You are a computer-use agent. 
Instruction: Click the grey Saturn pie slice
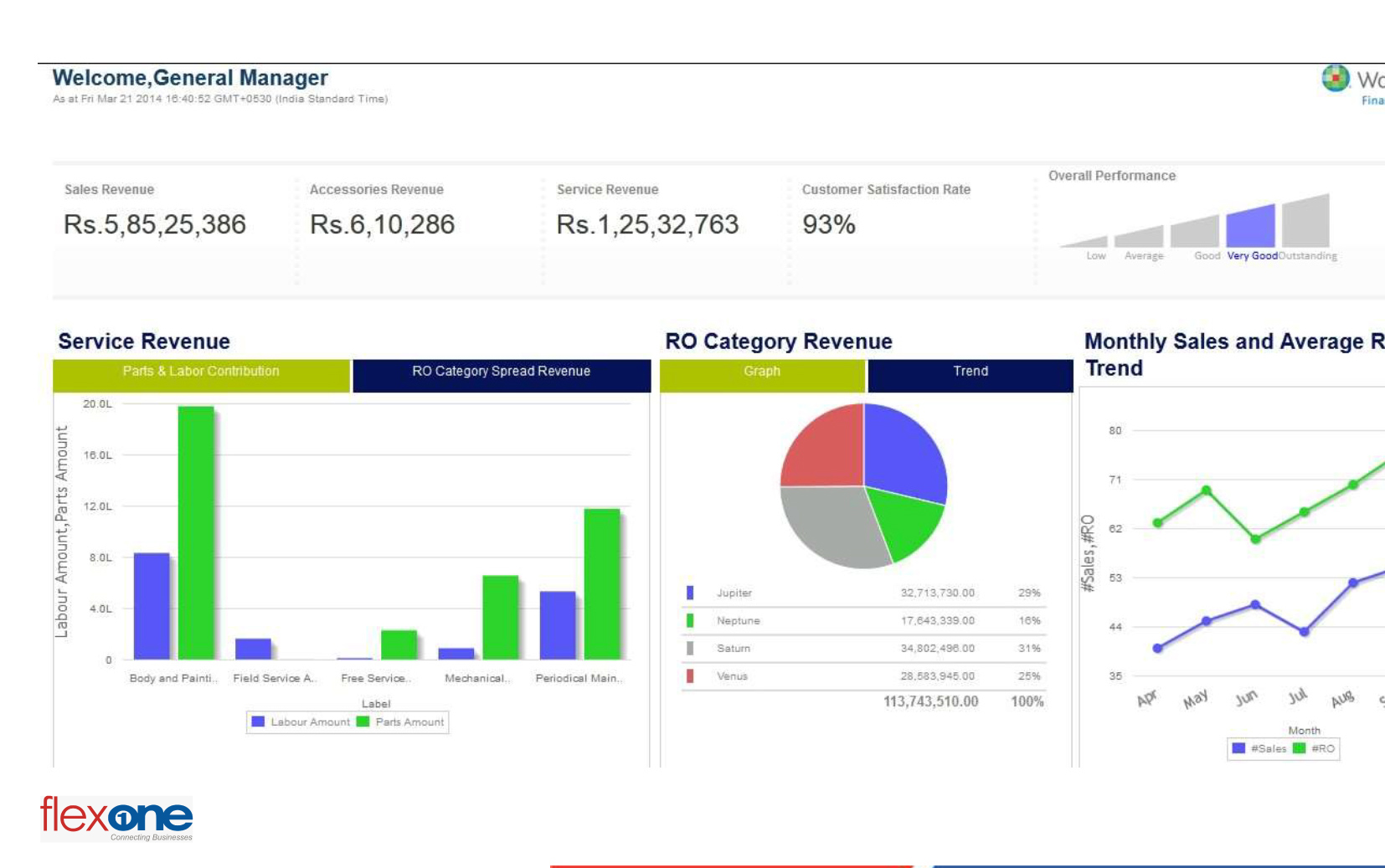[x=829, y=526]
